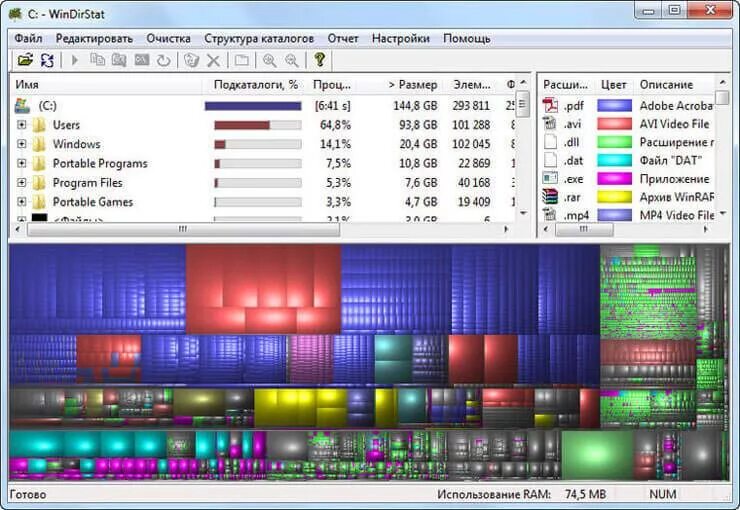Screen dimensions: 740x510
Task: Sort by the Подкаталоги, % column header
Action: [x=255, y=84]
